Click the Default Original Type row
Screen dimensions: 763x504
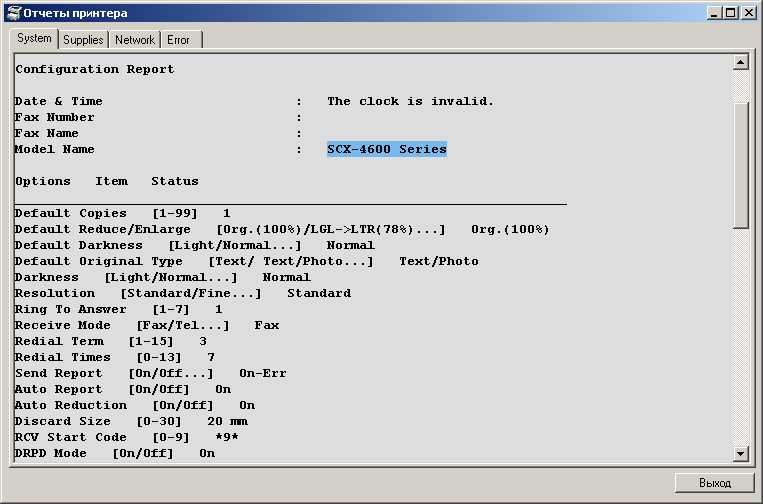[247, 262]
